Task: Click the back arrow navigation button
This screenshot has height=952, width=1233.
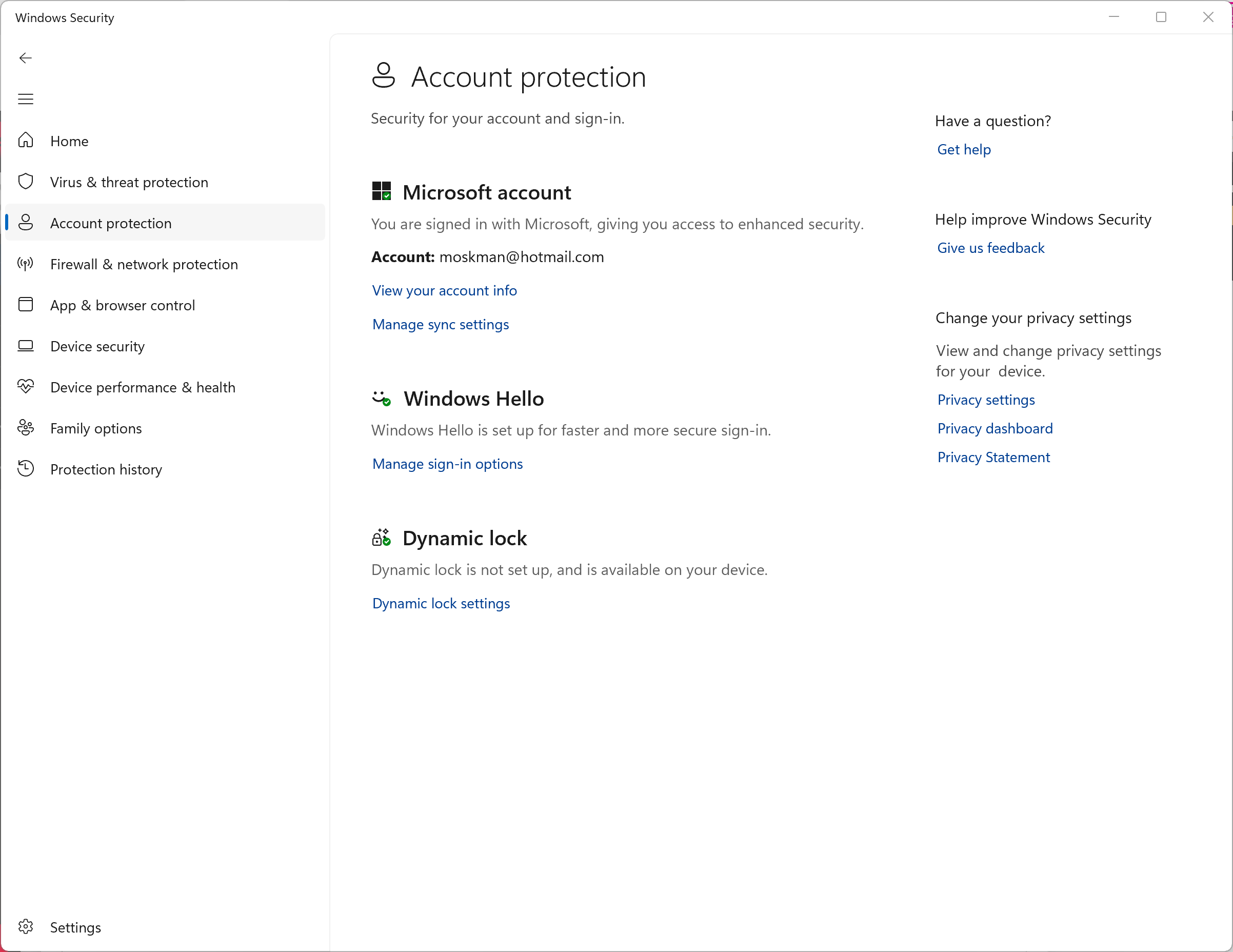Action: (24, 57)
